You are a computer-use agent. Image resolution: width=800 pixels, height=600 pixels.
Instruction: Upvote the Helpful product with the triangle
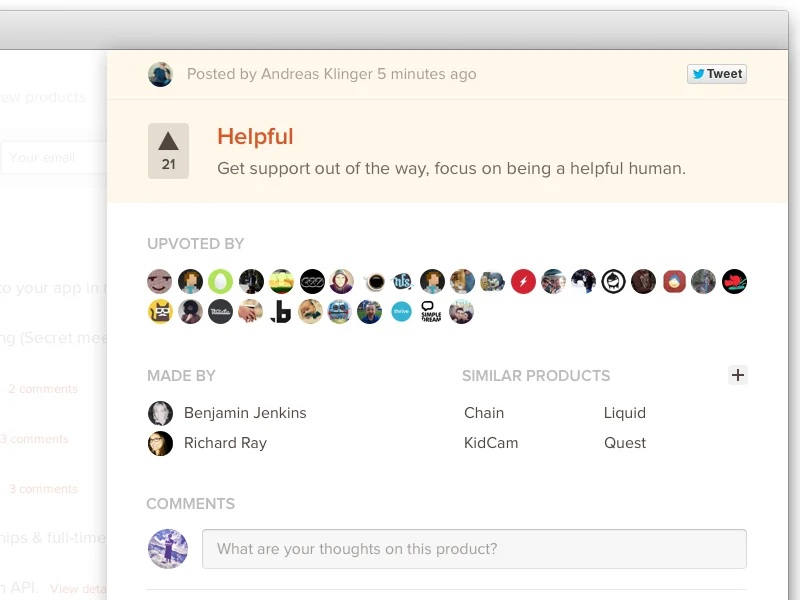(x=168, y=151)
